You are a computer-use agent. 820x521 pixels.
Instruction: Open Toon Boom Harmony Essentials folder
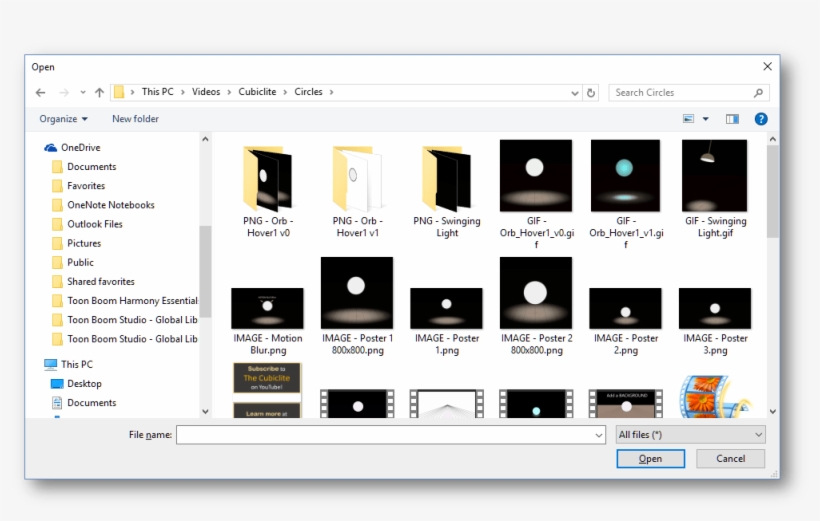point(132,300)
